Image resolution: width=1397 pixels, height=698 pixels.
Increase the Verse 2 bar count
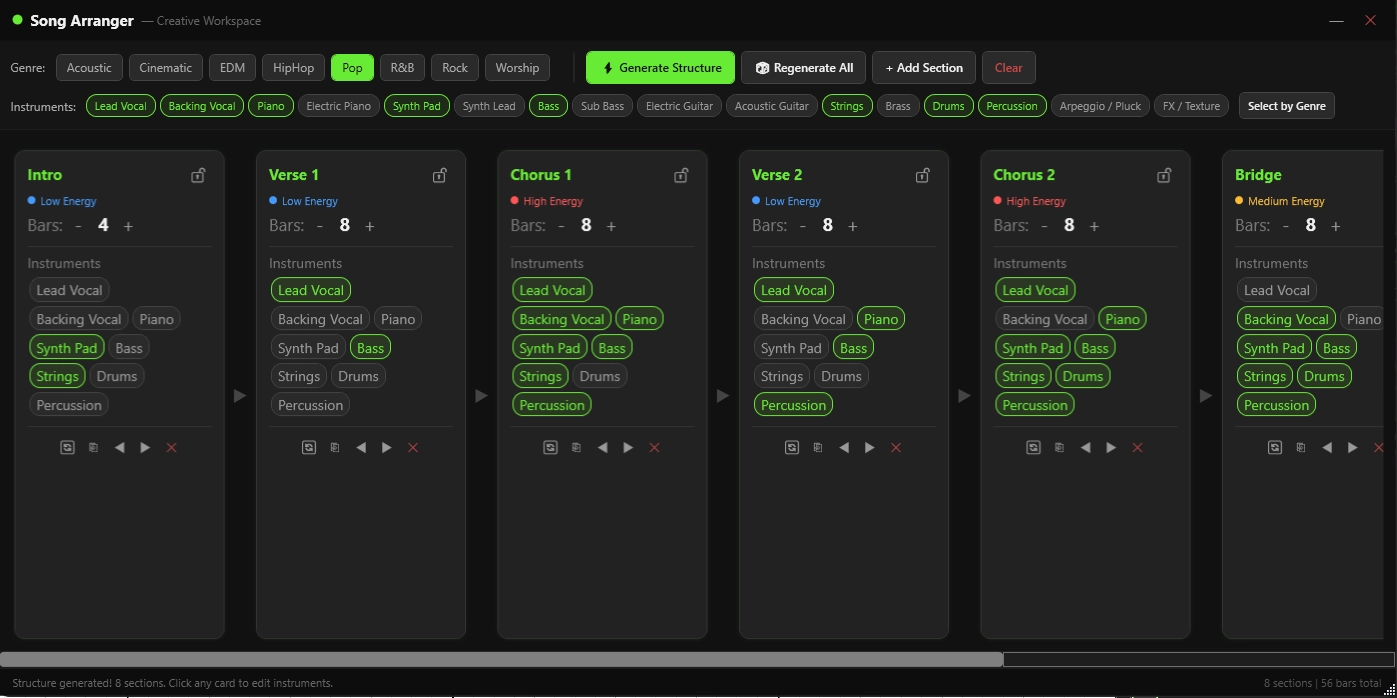[x=853, y=226]
